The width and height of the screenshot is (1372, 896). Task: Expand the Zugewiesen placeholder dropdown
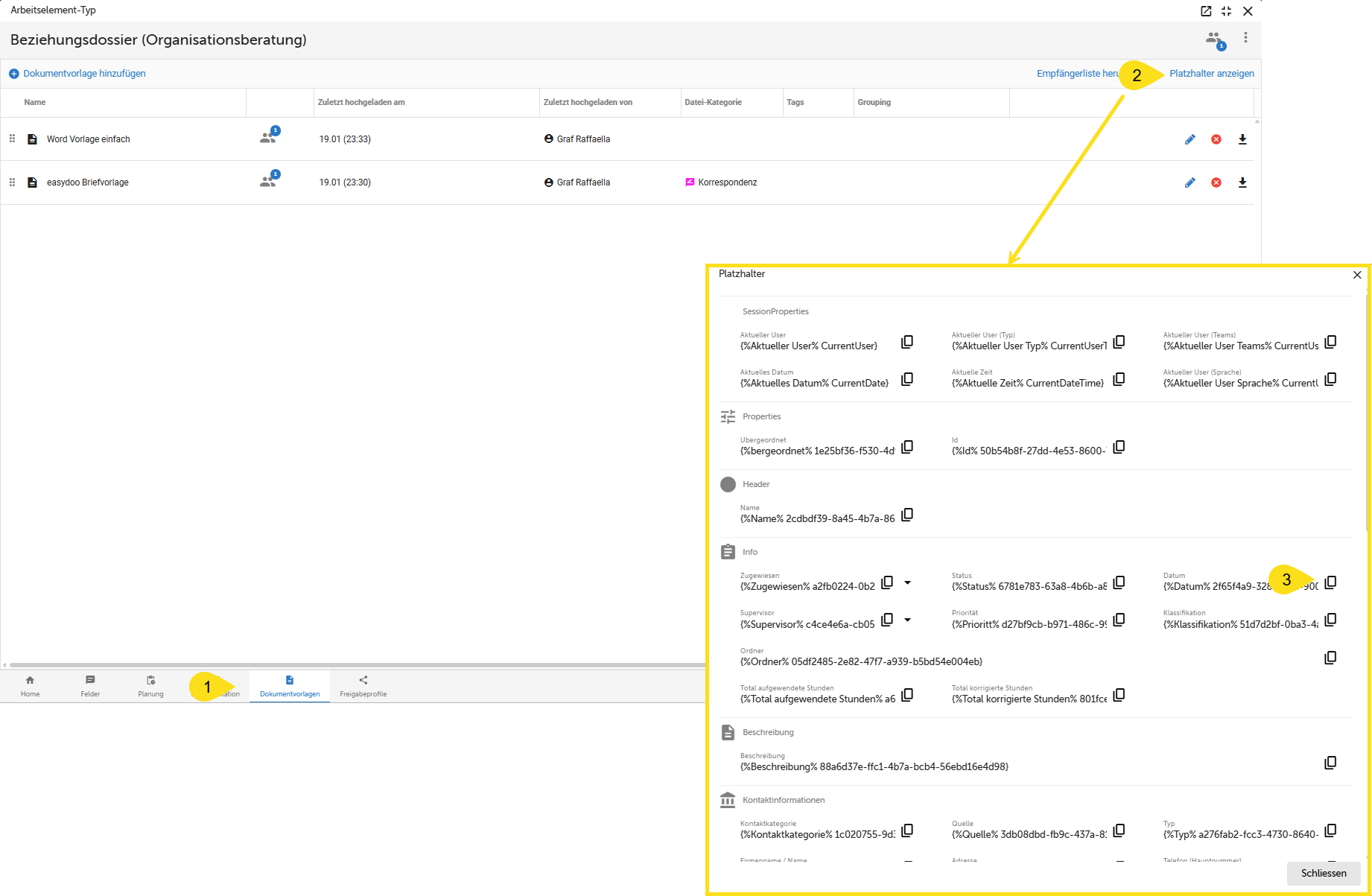coord(907,582)
